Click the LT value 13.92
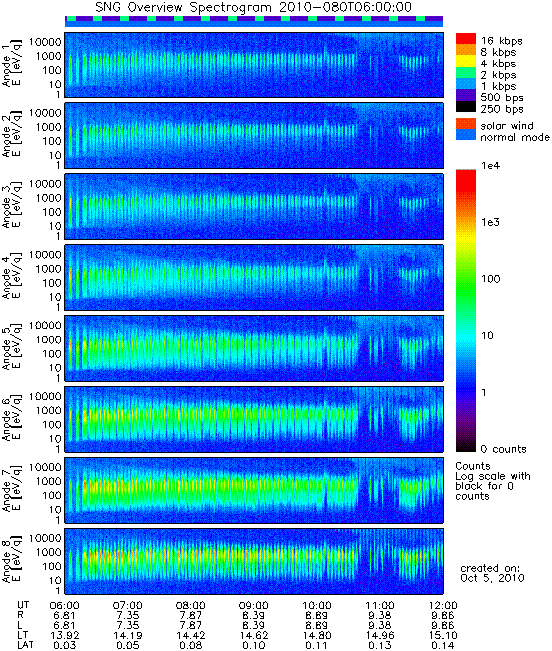552x651 pixels. click(x=64, y=635)
